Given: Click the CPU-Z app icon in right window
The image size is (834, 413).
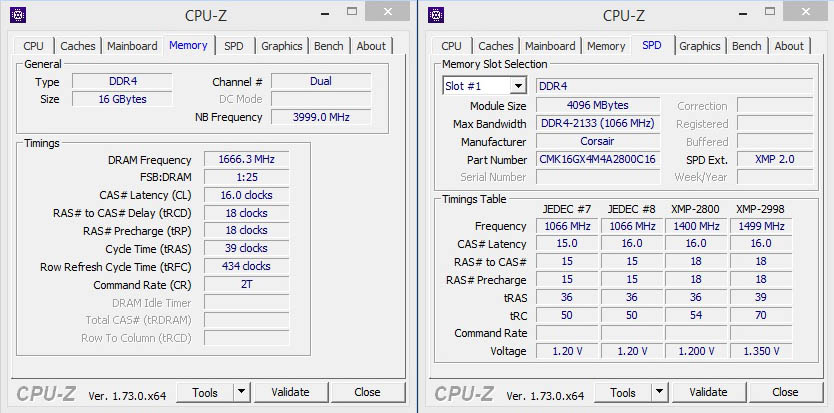Looking at the screenshot, I should pyautogui.click(x=436, y=15).
